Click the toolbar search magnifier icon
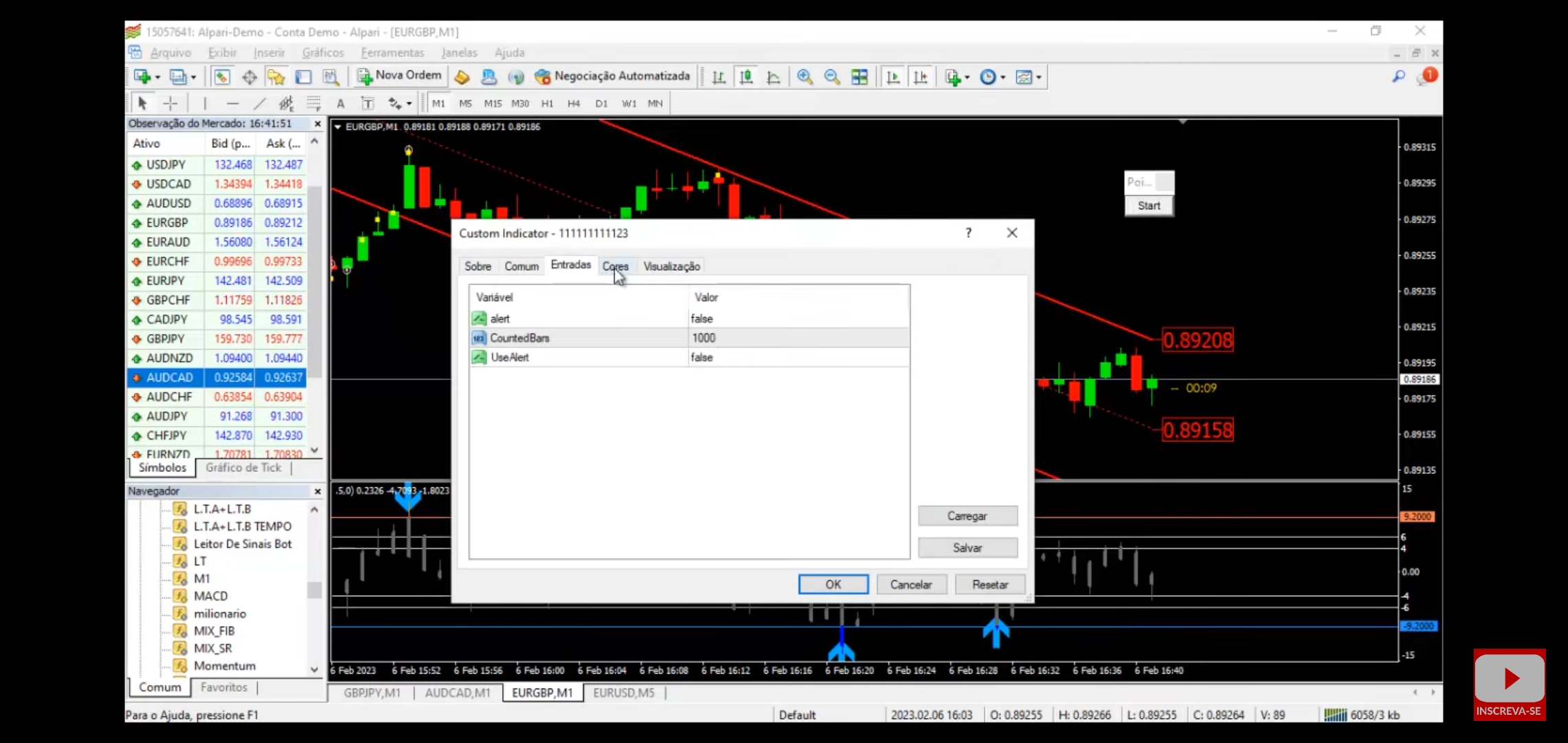 1398,77
